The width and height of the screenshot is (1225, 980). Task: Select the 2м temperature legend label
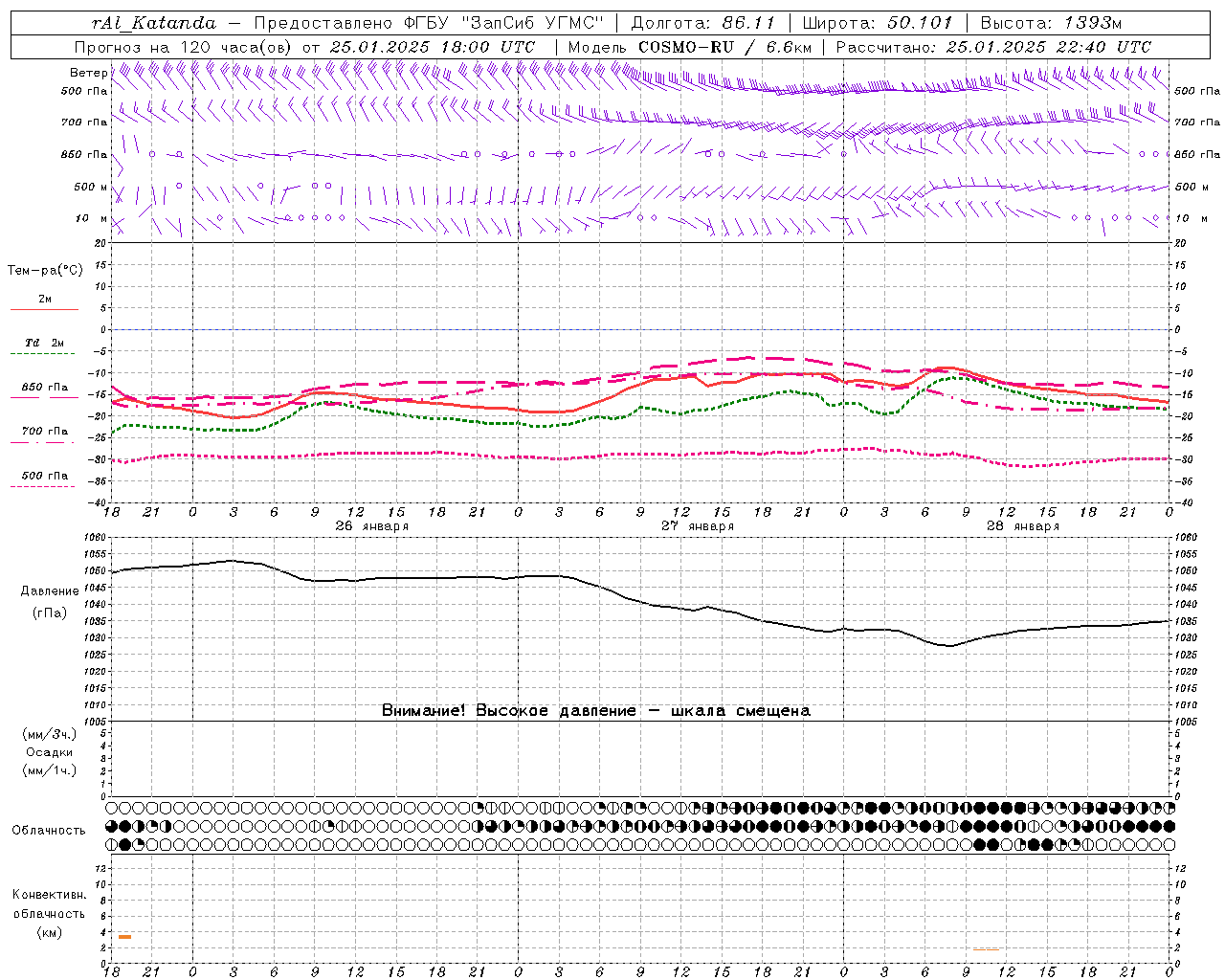point(45,300)
